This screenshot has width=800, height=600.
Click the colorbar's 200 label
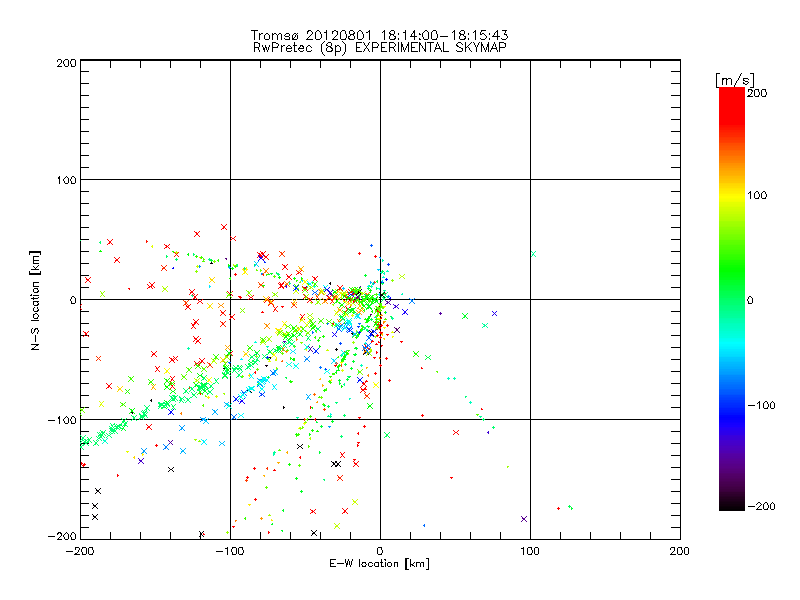coord(757,93)
